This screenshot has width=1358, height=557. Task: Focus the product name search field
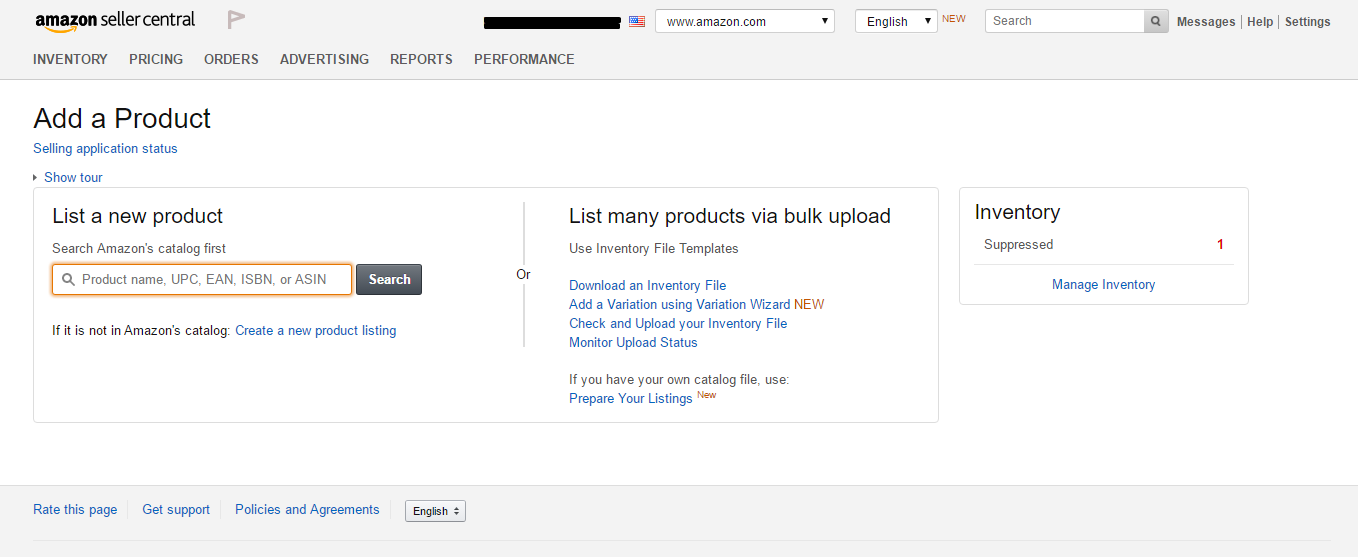(x=212, y=280)
